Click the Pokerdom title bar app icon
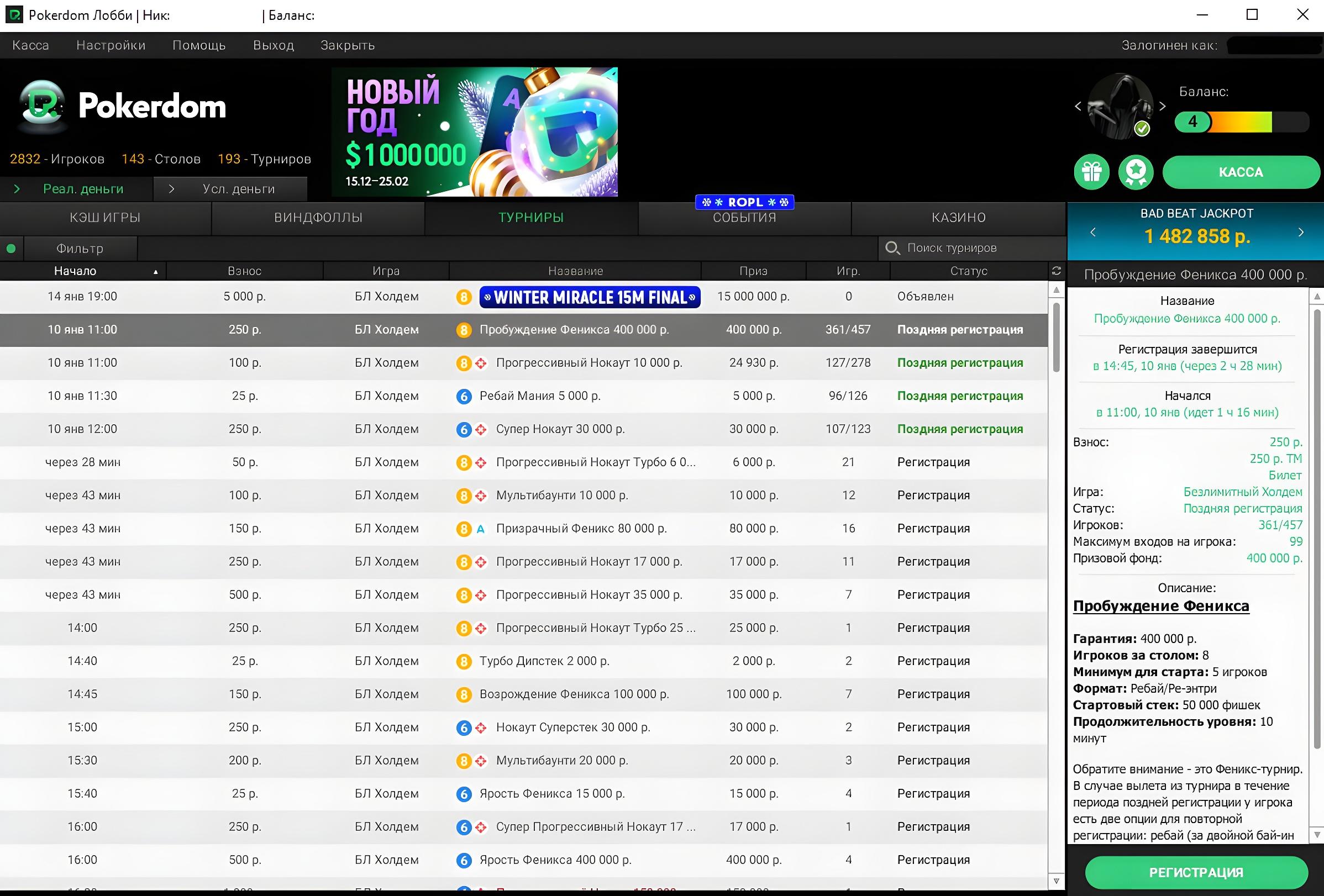This screenshot has width=1324, height=896. [14, 15]
